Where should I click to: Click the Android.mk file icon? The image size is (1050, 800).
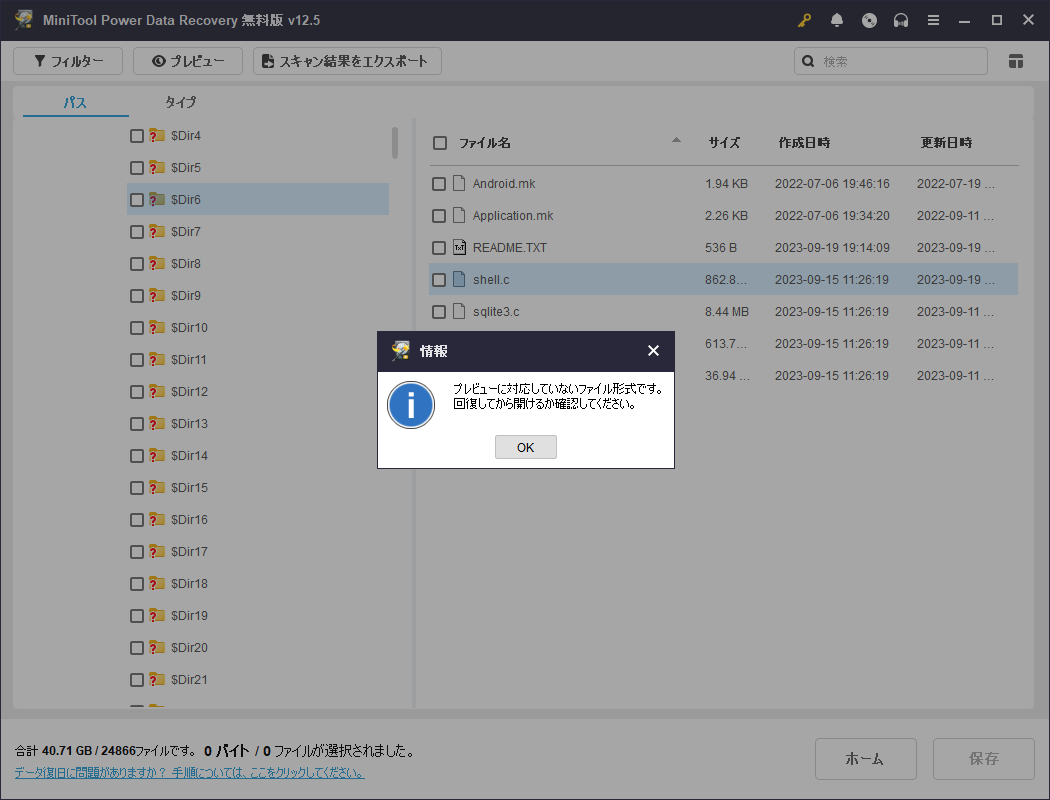(x=459, y=183)
